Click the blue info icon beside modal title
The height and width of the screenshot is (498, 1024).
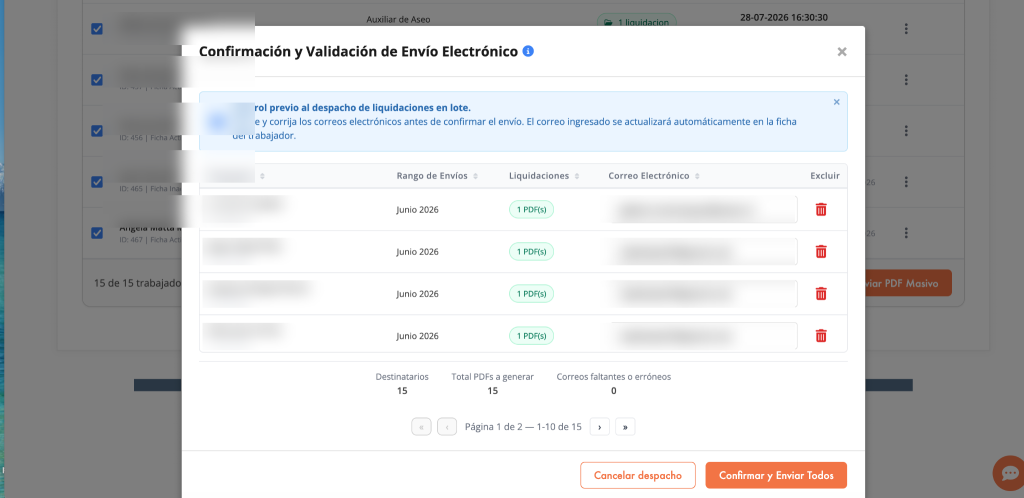point(528,51)
